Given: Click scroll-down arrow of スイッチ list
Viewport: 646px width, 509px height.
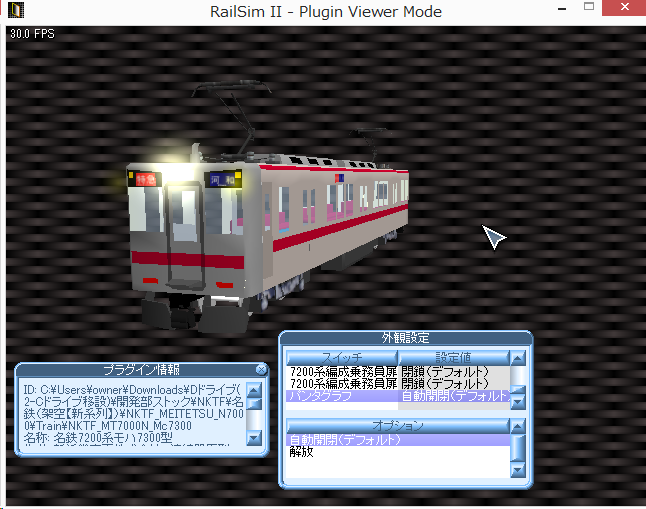Looking at the screenshot, I should (x=518, y=402).
